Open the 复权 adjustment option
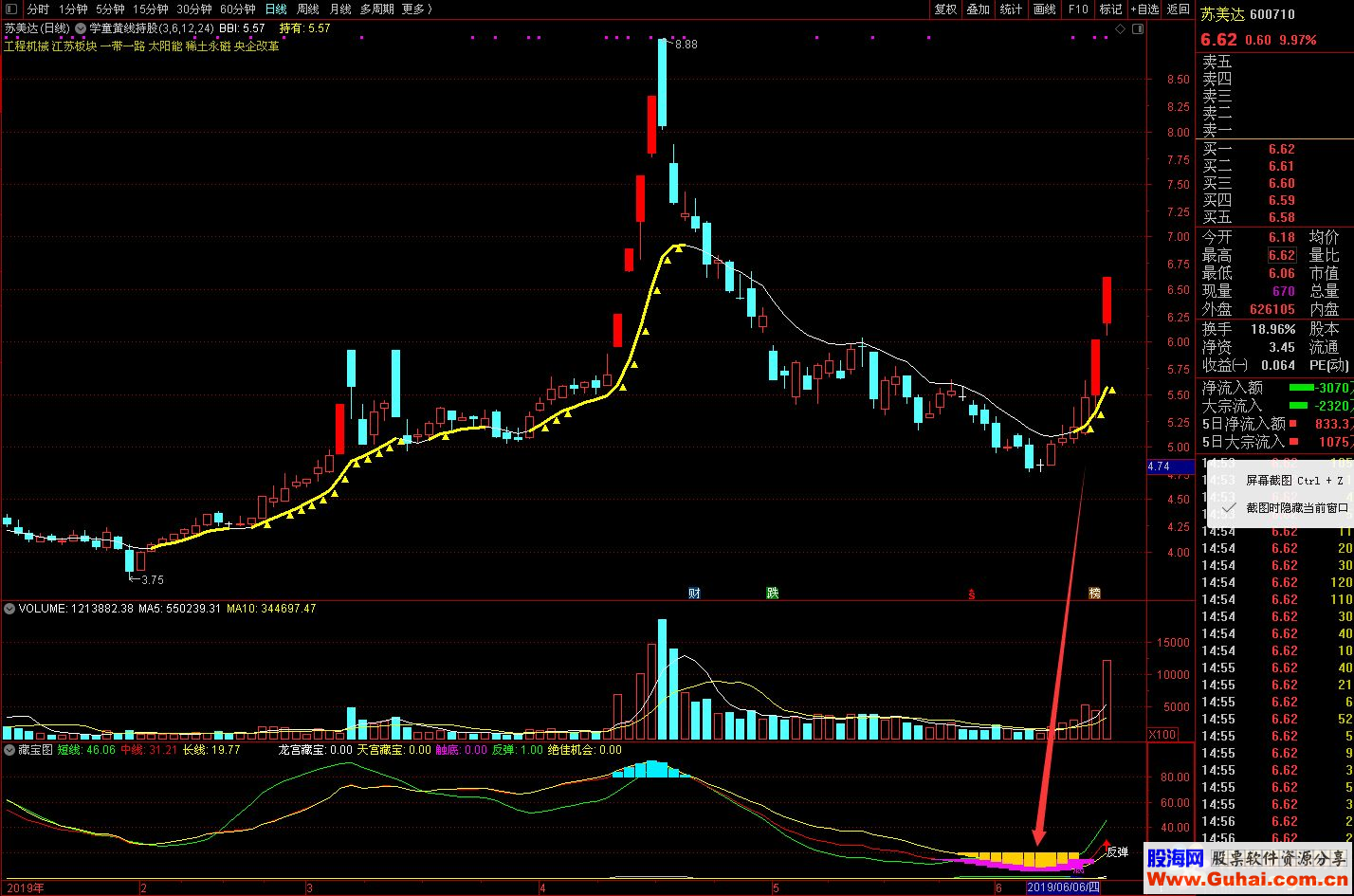The width and height of the screenshot is (1354, 896). (945, 9)
